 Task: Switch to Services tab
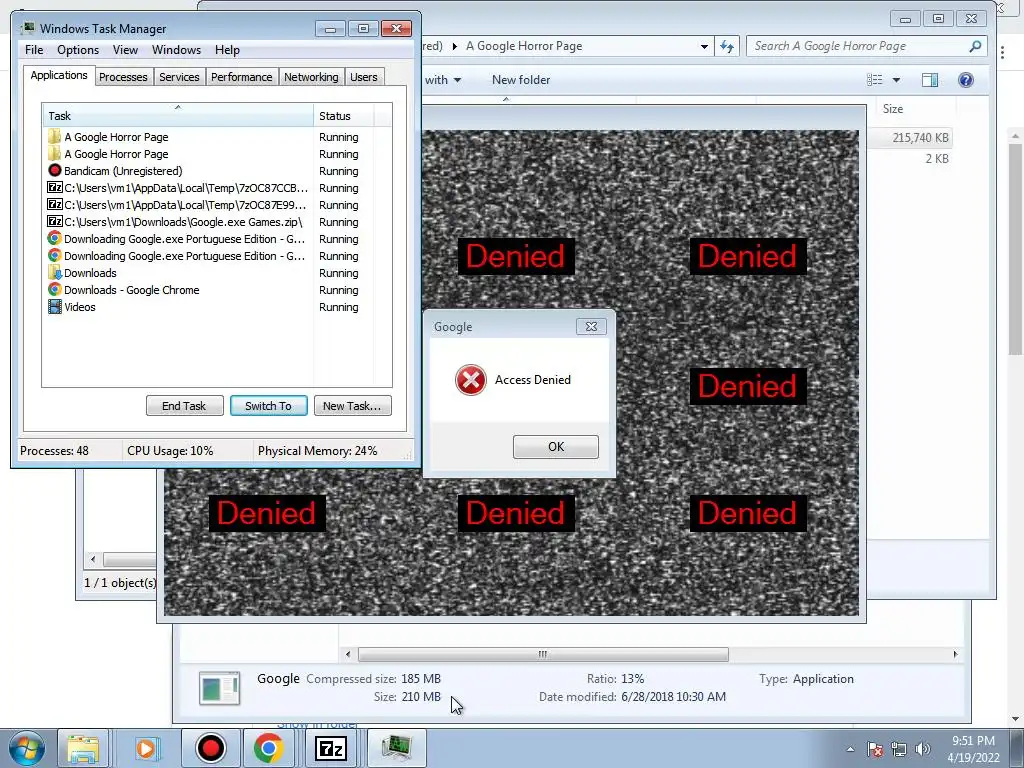179,77
